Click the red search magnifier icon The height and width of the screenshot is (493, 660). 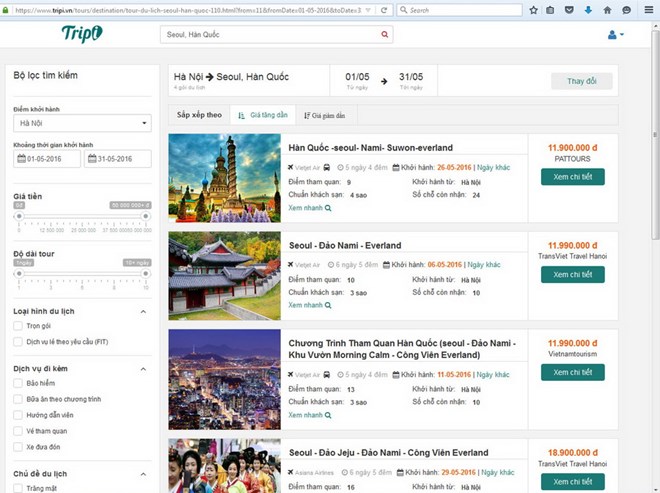click(x=385, y=34)
